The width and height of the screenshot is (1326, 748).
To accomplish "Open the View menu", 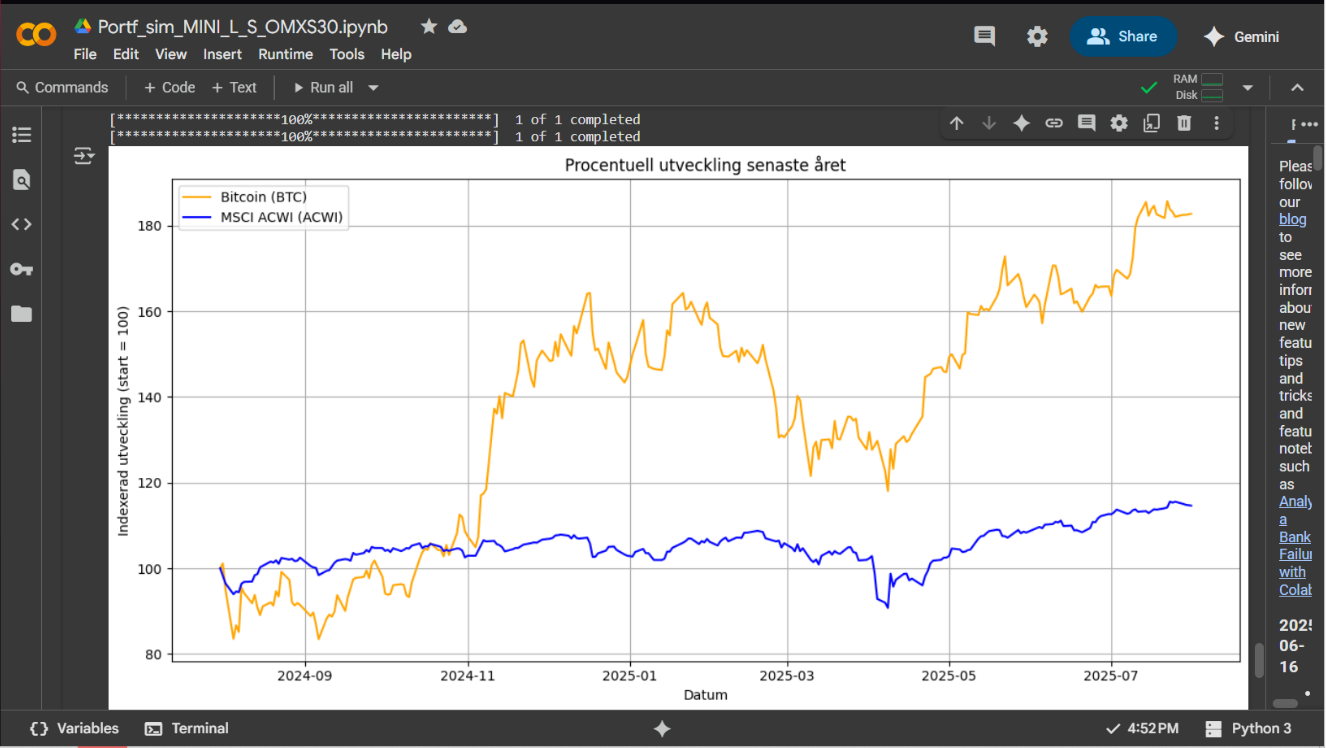I will (171, 54).
